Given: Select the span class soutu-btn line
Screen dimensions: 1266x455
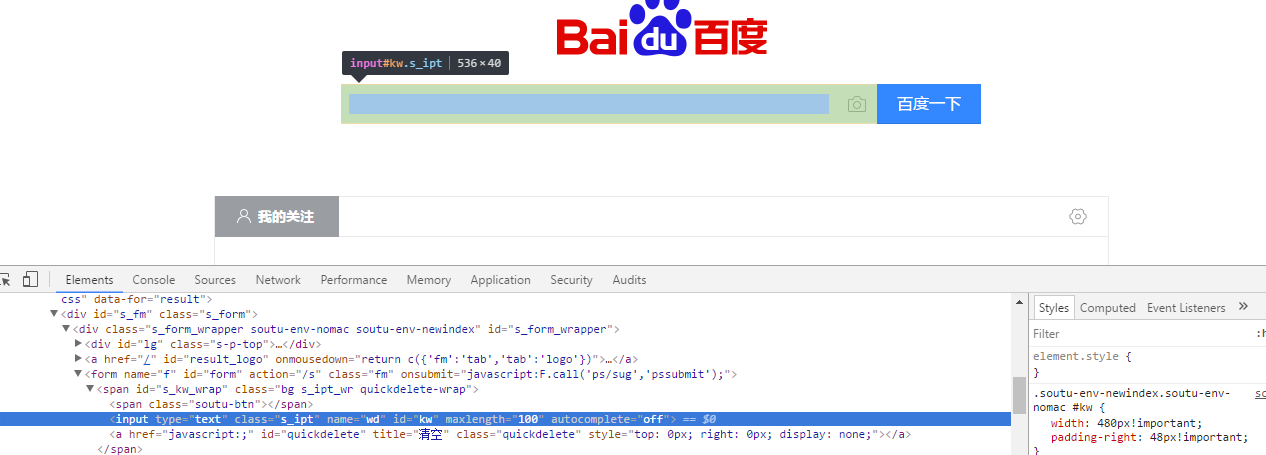Looking at the screenshot, I should tap(211, 404).
